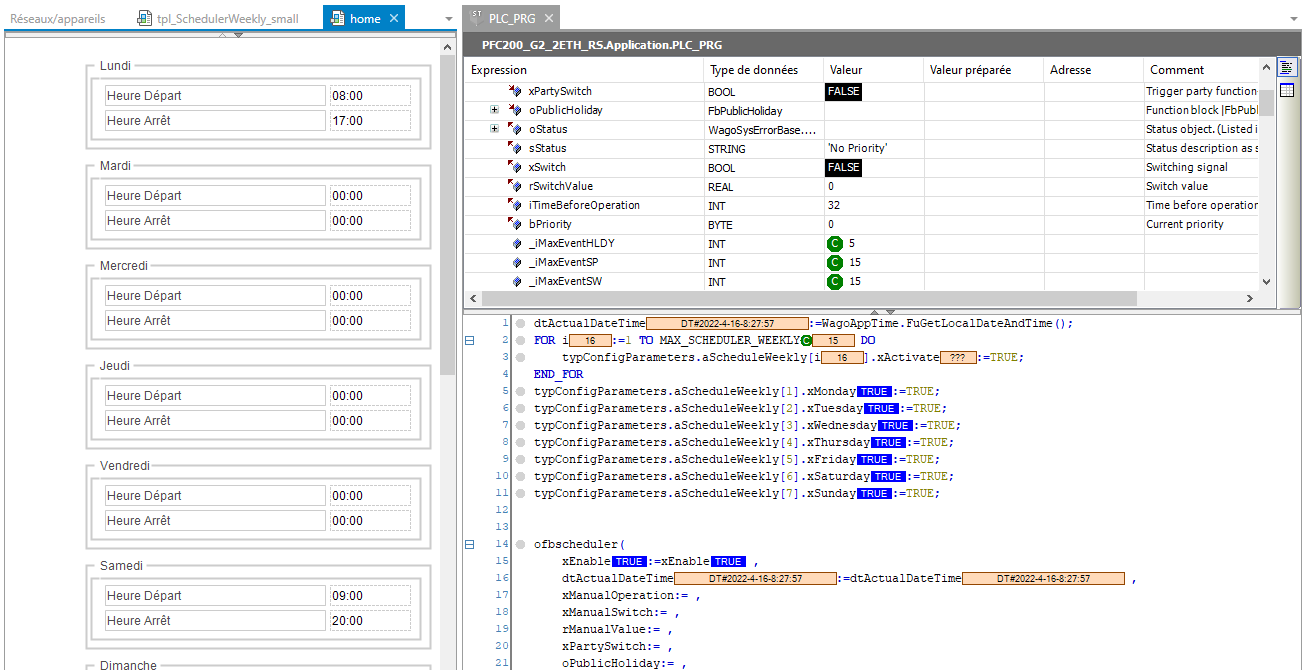Click the breakpoint dot on code line 1
The width and height of the screenshot is (1307, 670).
(x=521, y=324)
